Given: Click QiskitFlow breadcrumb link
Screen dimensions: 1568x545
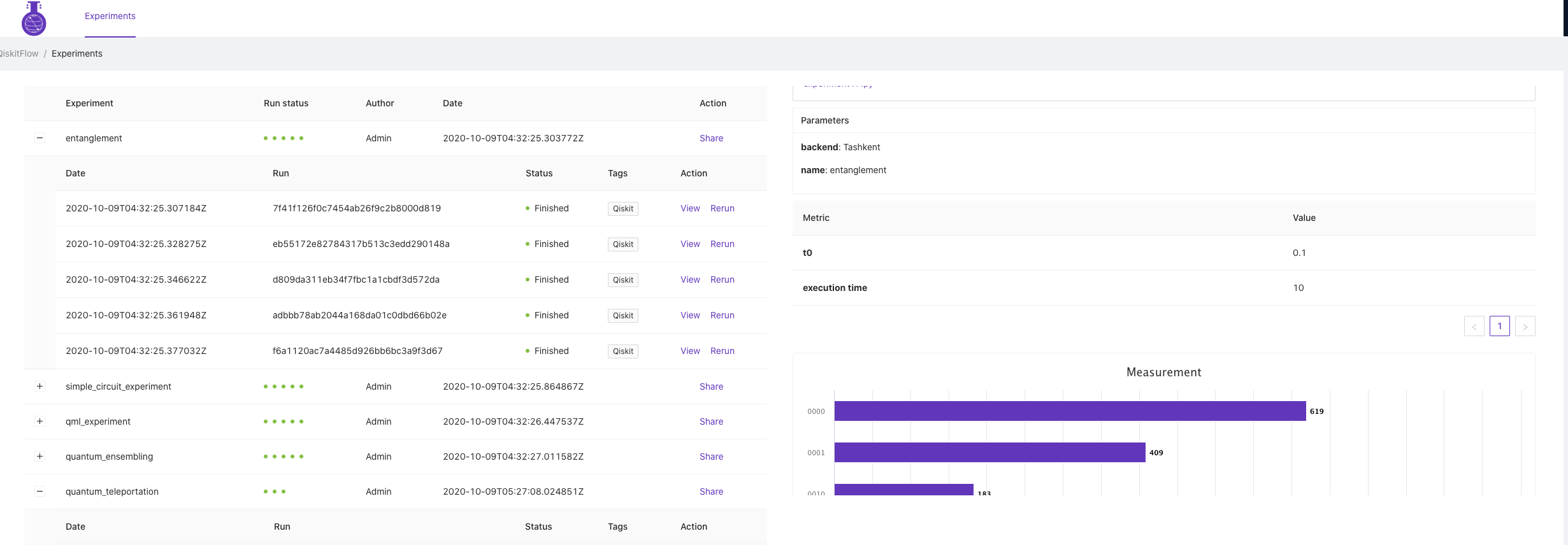Looking at the screenshot, I should tap(18, 53).
